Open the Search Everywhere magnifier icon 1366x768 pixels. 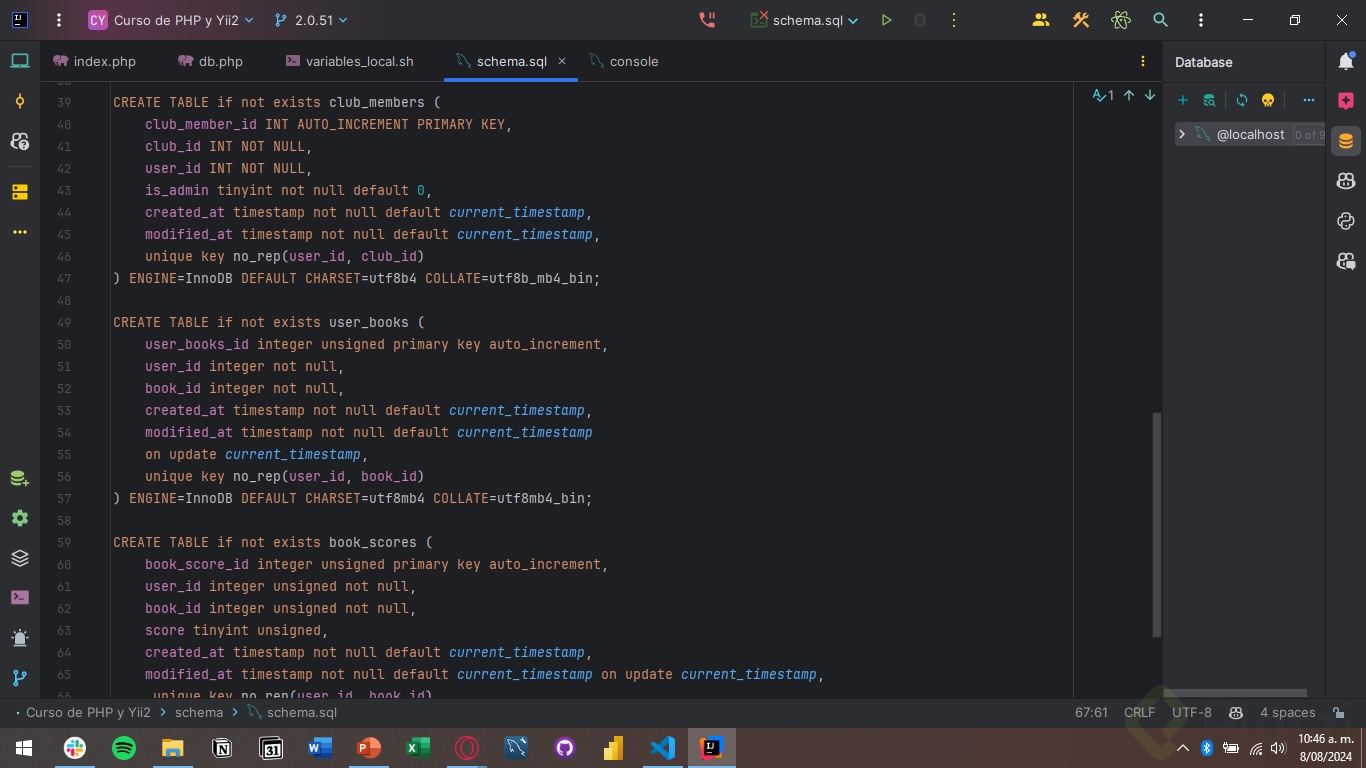point(1160,20)
